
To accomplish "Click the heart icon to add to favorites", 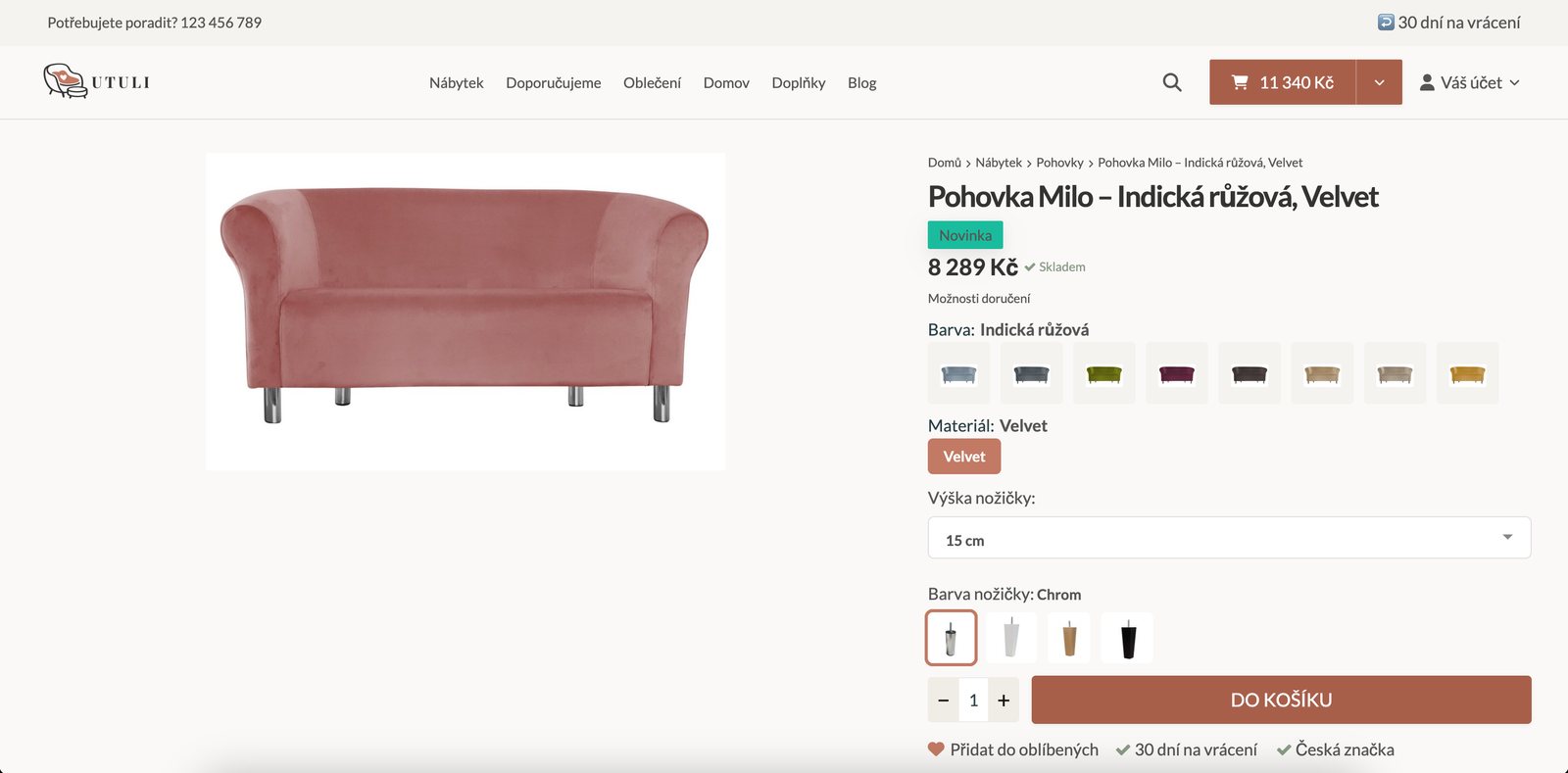I will click(x=936, y=749).
